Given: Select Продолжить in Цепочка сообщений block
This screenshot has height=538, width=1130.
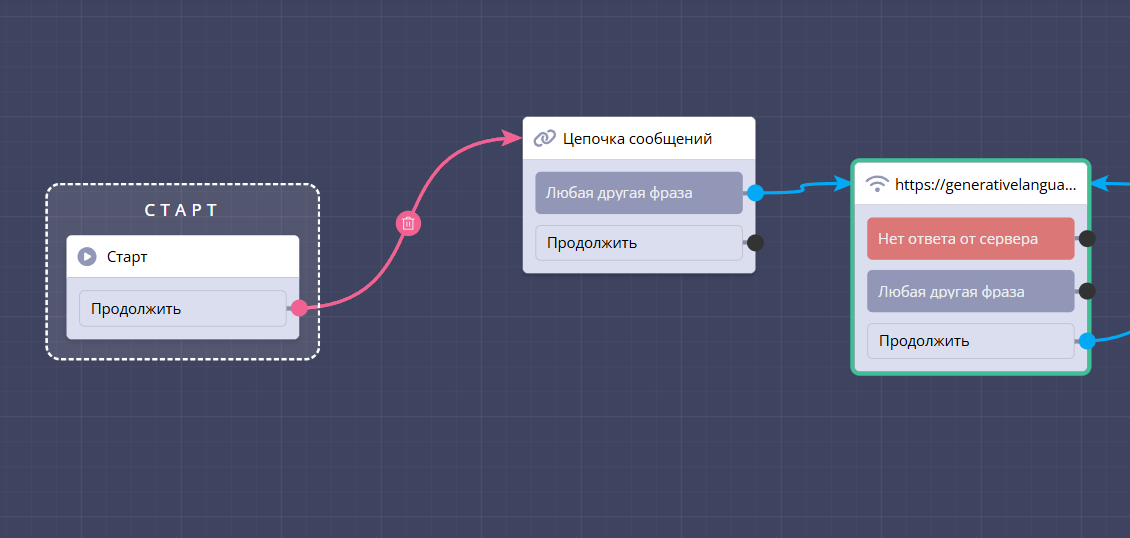Looking at the screenshot, I should tap(638, 242).
